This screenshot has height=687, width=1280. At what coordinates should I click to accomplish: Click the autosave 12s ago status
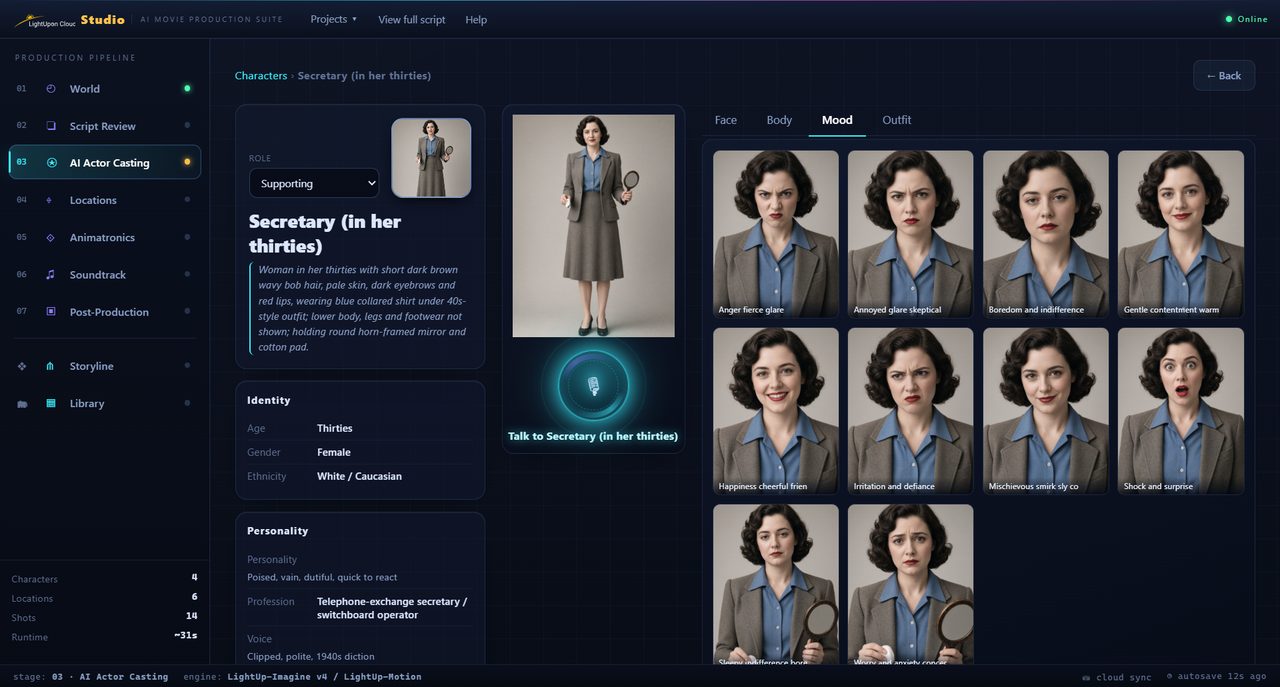1218,677
